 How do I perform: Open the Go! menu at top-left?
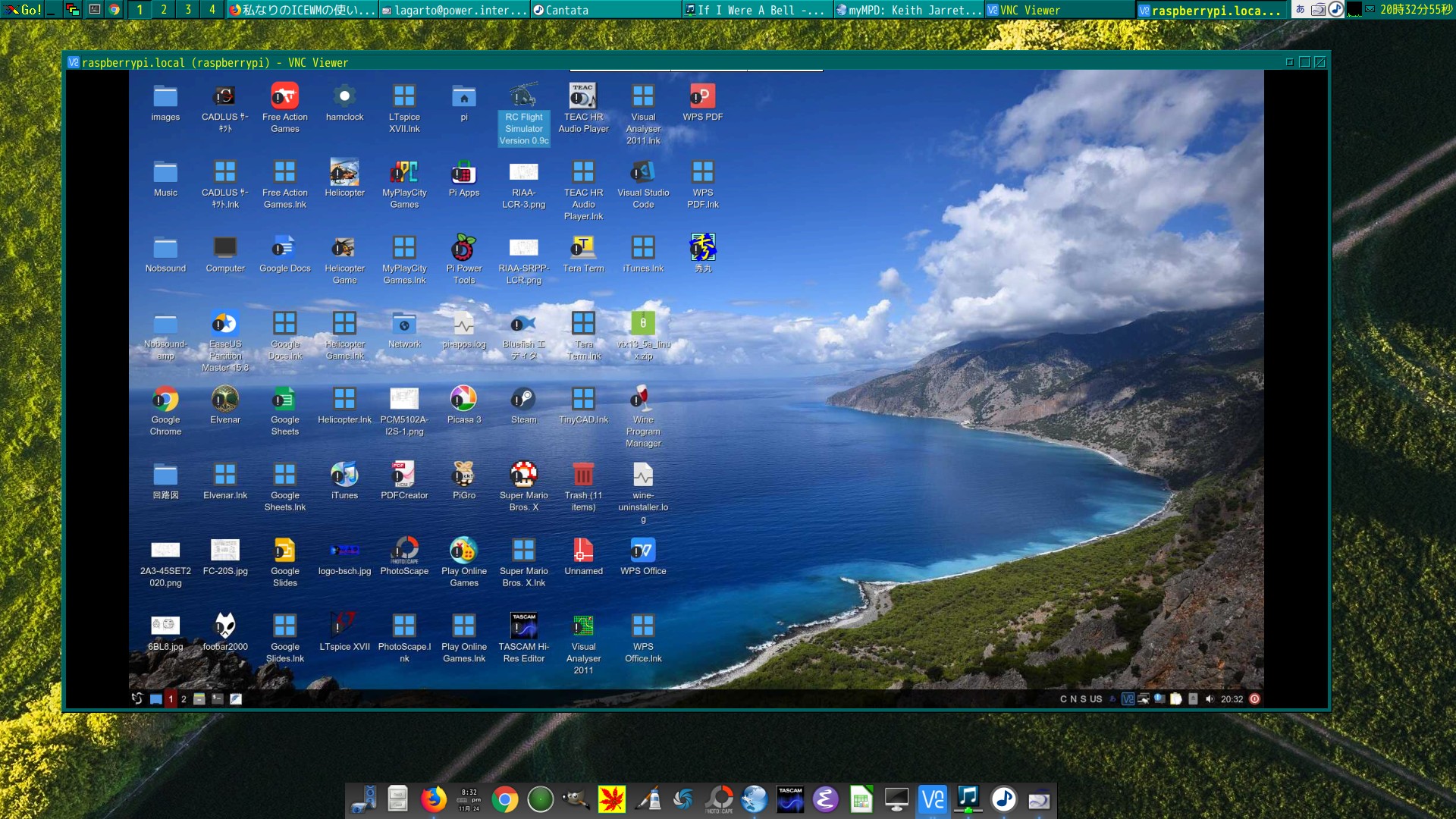click(x=23, y=11)
